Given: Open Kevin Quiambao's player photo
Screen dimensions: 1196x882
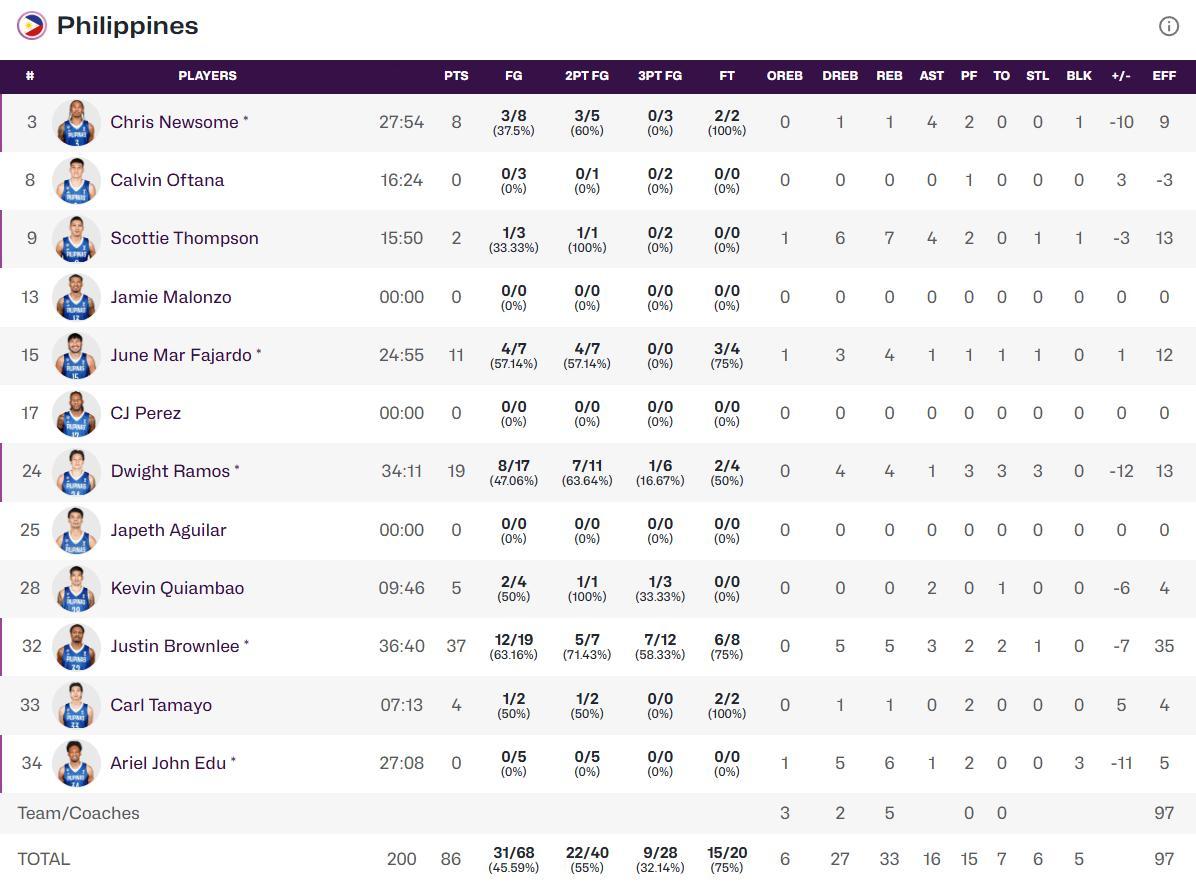Looking at the screenshot, I should coord(76,588).
